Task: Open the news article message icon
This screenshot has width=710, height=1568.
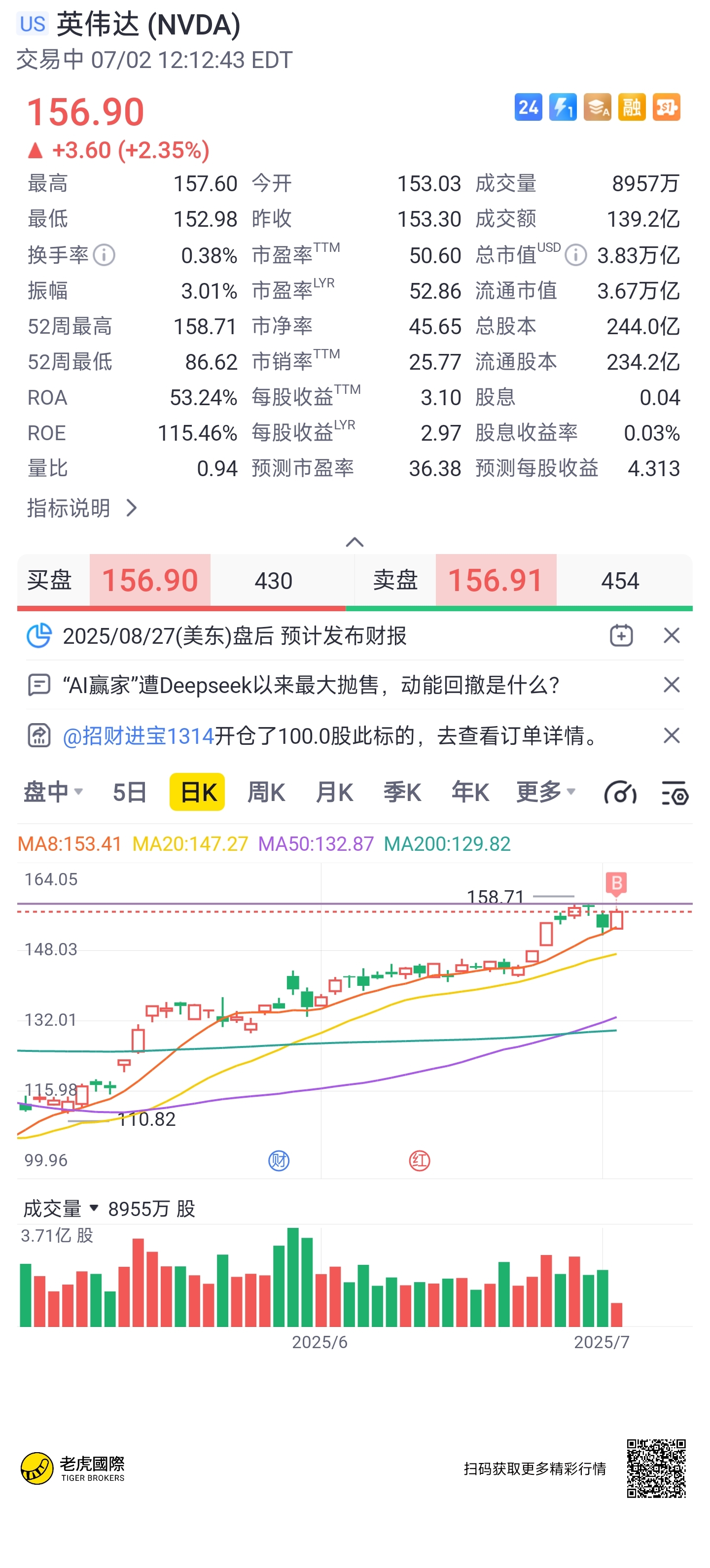Action: pos(39,685)
